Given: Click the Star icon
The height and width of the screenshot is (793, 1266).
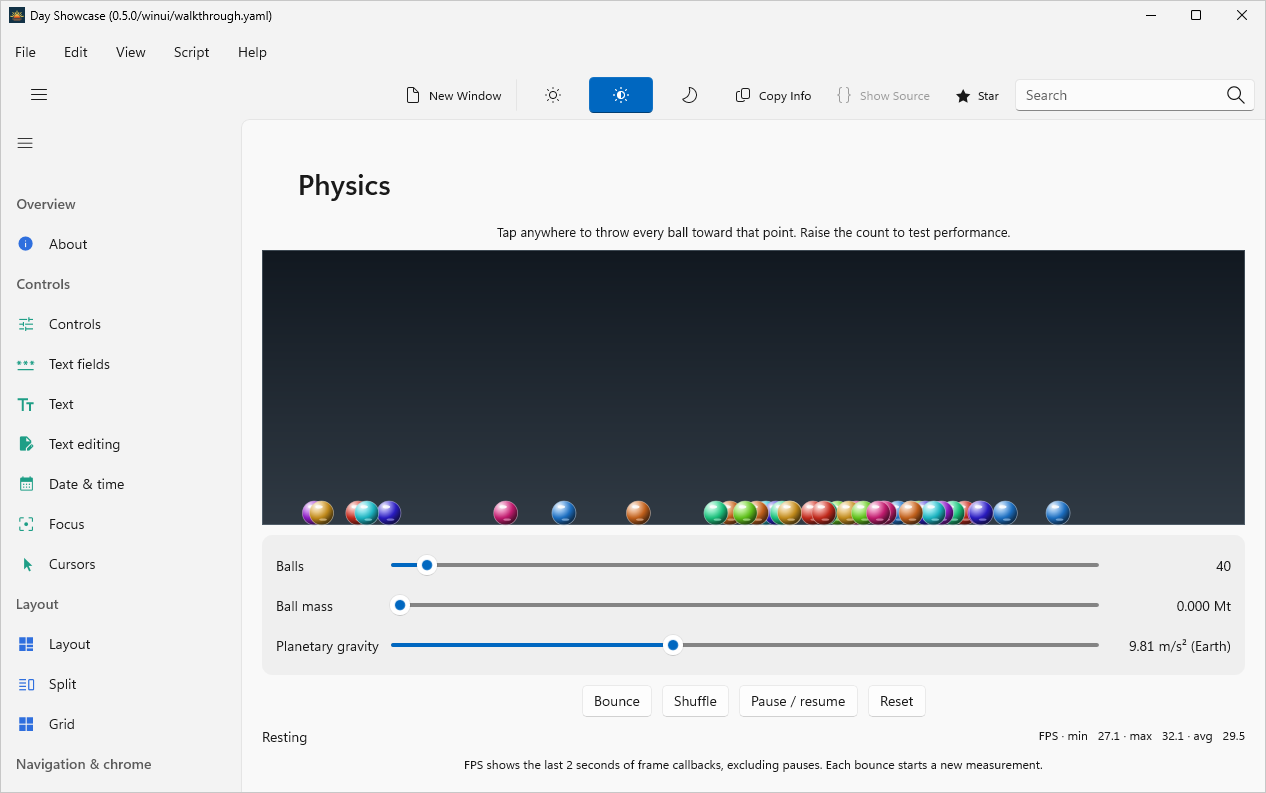Looking at the screenshot, I should pos(963,96).
